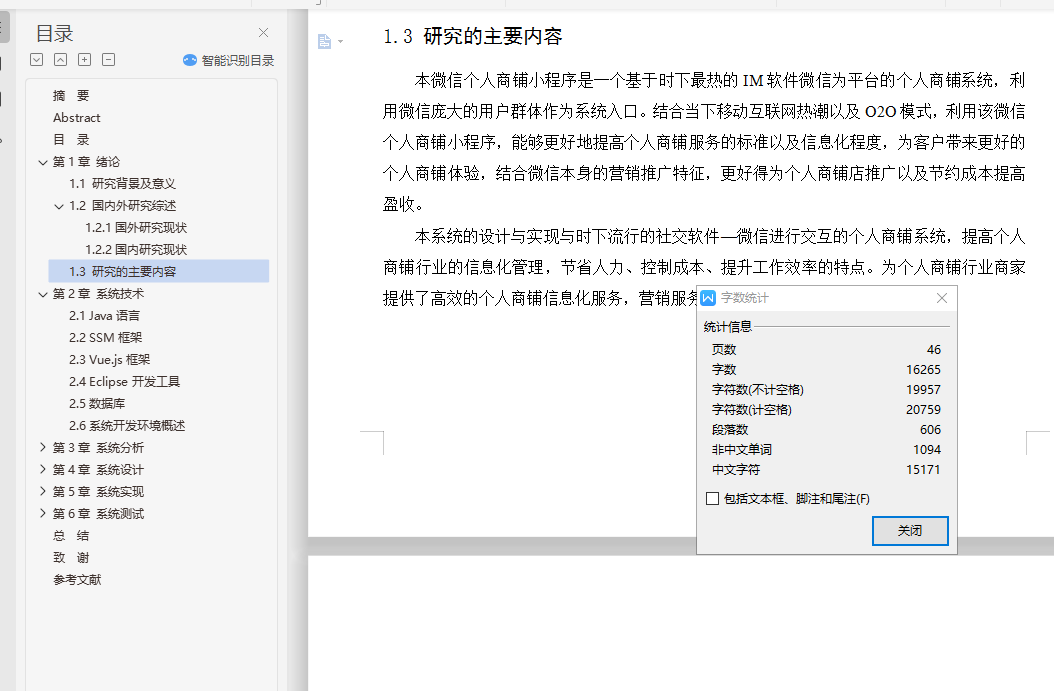Image resolution: width=1054 pixels, height=691 pixels.
Task: Collapse all headings with the minus icon
Action: pos(108,60)
